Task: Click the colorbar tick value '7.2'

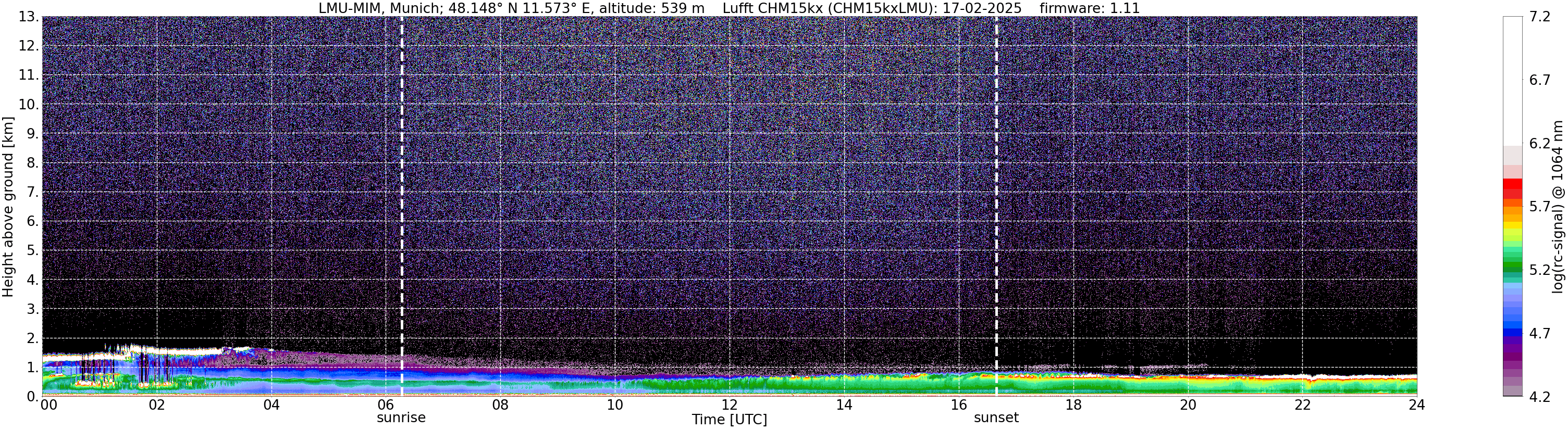Action: pos(1539,17)
